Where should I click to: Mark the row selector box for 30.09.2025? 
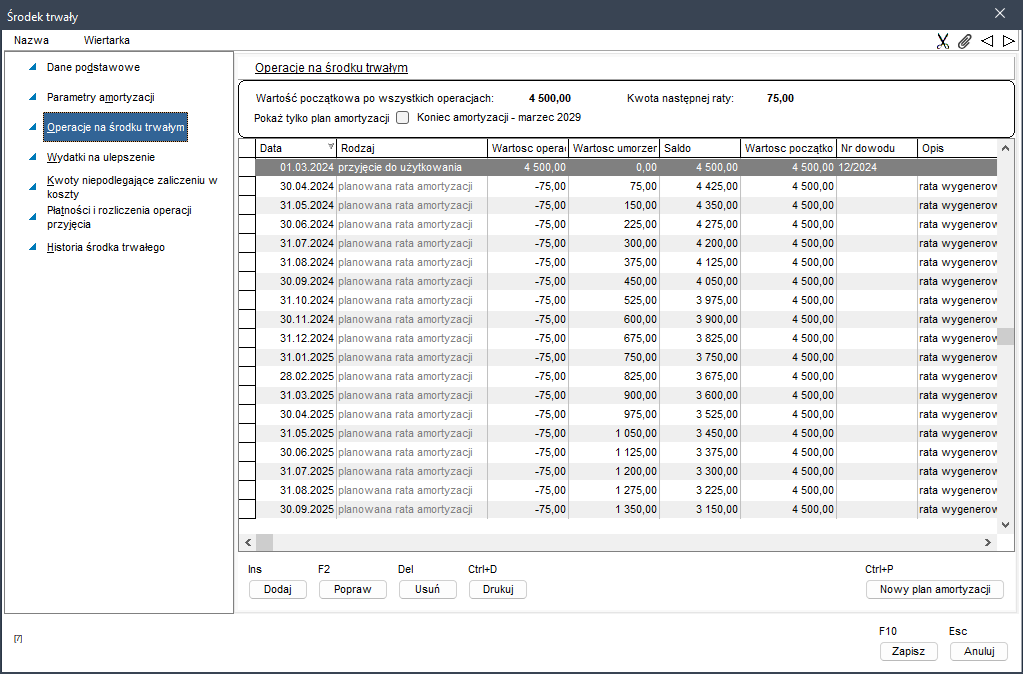point(247,510)
